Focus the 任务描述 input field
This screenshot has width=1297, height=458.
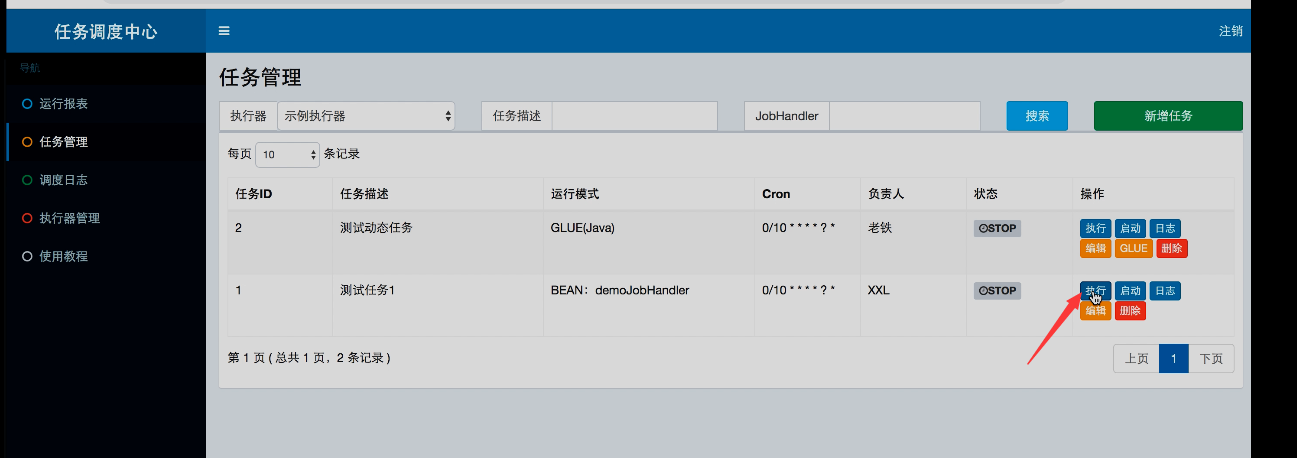click(x=635, y=116)
